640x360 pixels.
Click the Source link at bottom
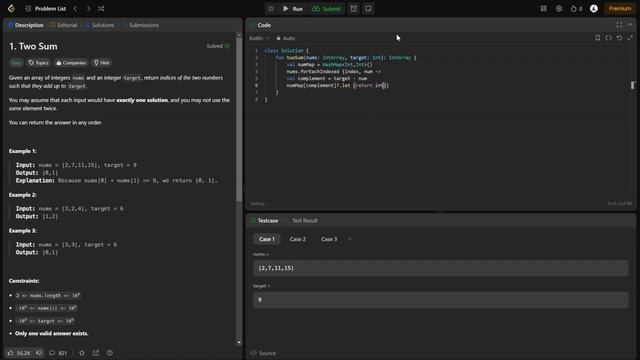[263, 353]
